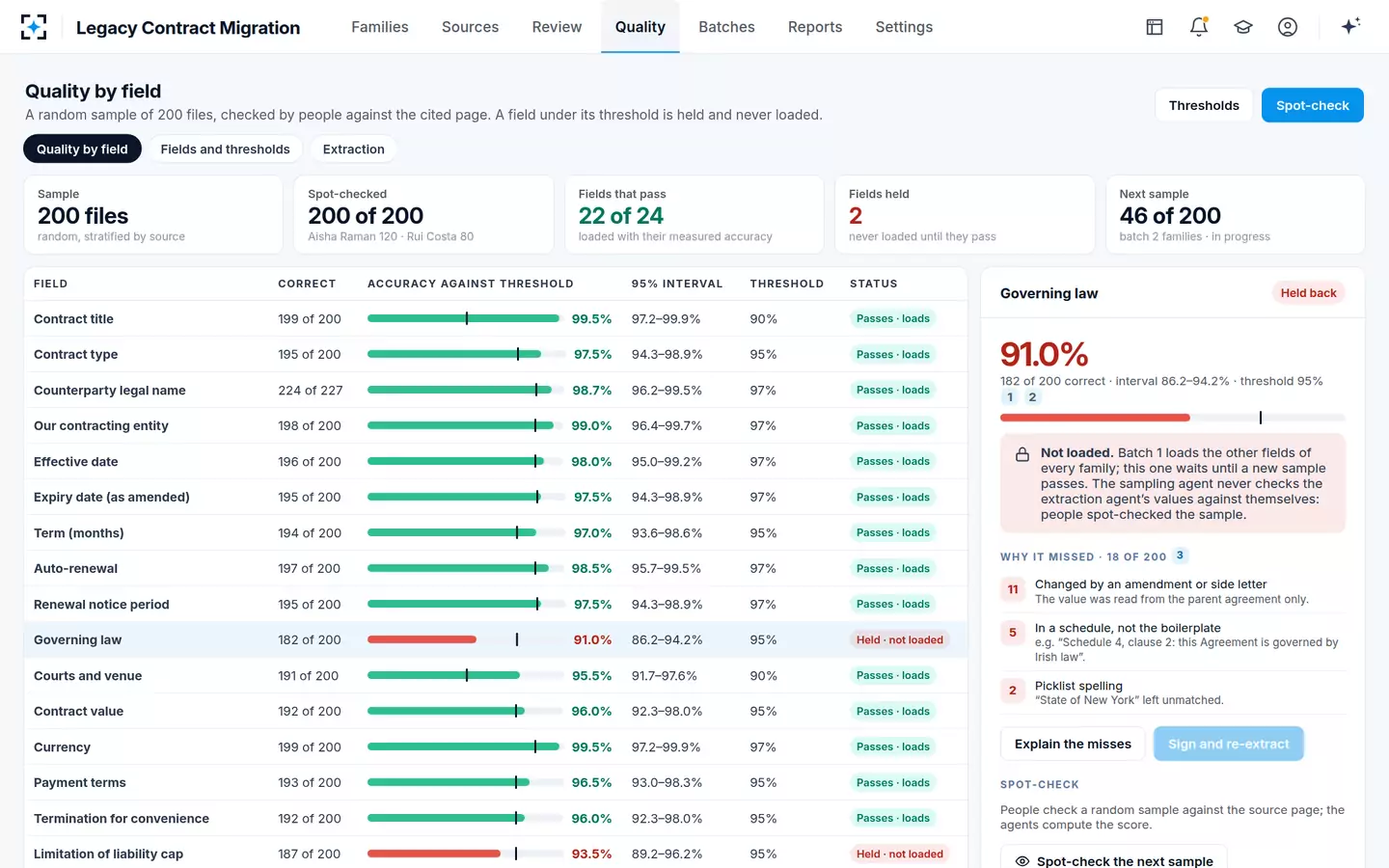Screen dimensions: 1389x868
Task: Open the Sample 200 files card
Action: coord(153,214)
